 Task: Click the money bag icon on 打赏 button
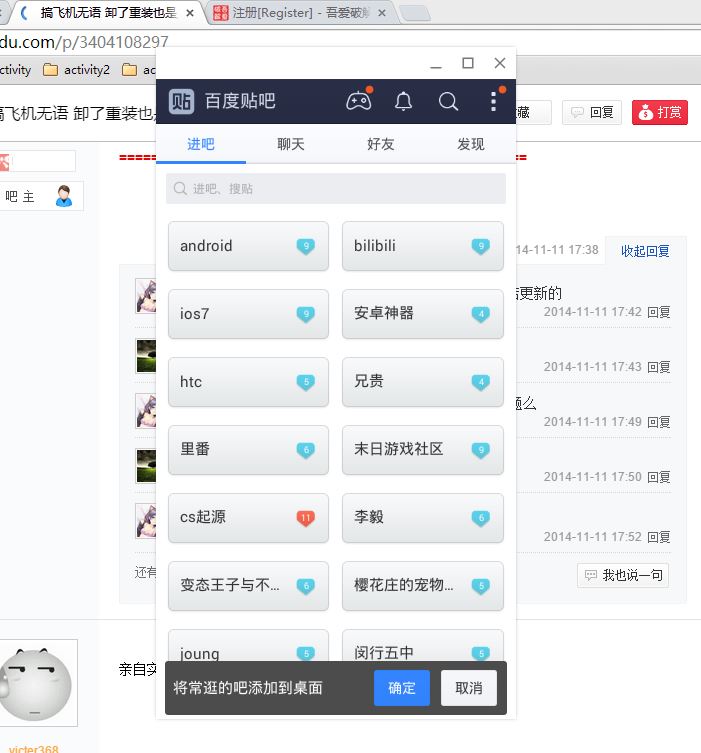(645, 112)
